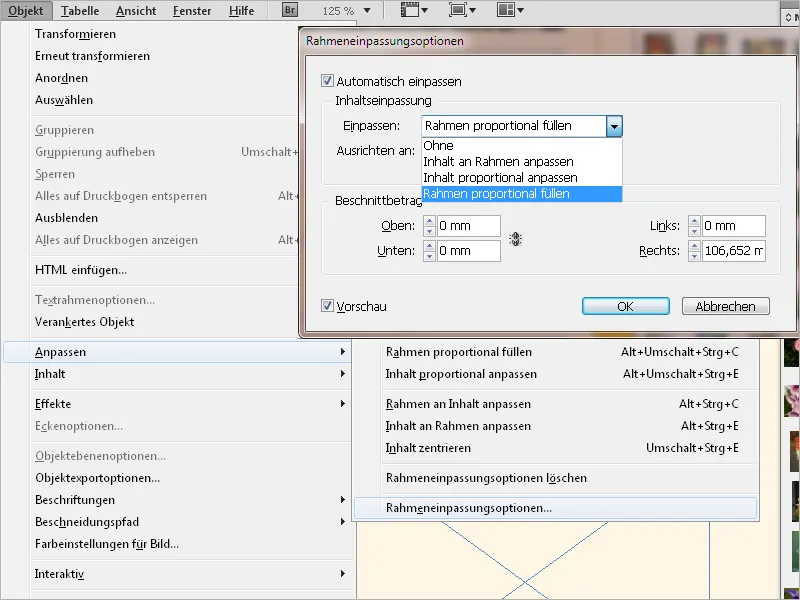Open Adobe Bridge with the Br icon

(288, 10)
